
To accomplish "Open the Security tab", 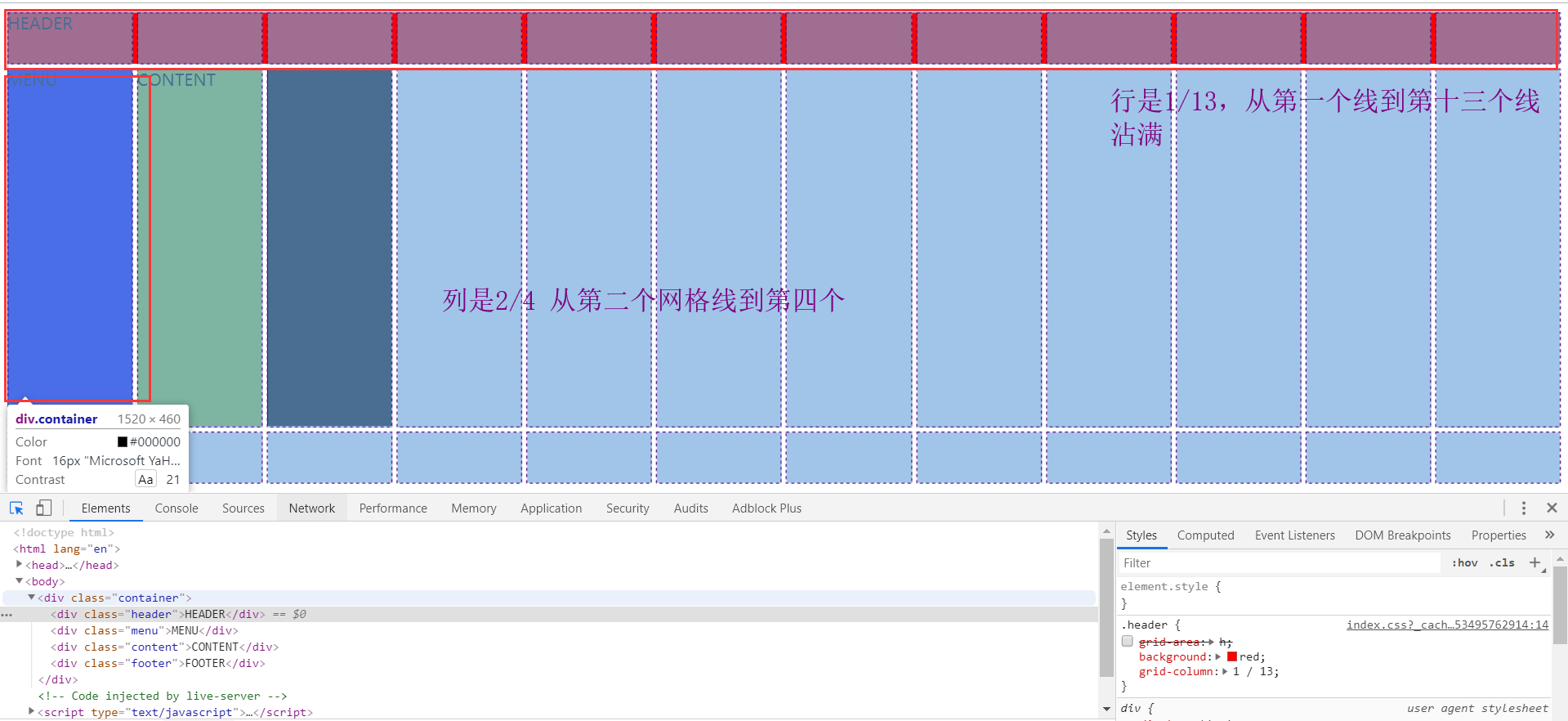I will tap(628, 508).
